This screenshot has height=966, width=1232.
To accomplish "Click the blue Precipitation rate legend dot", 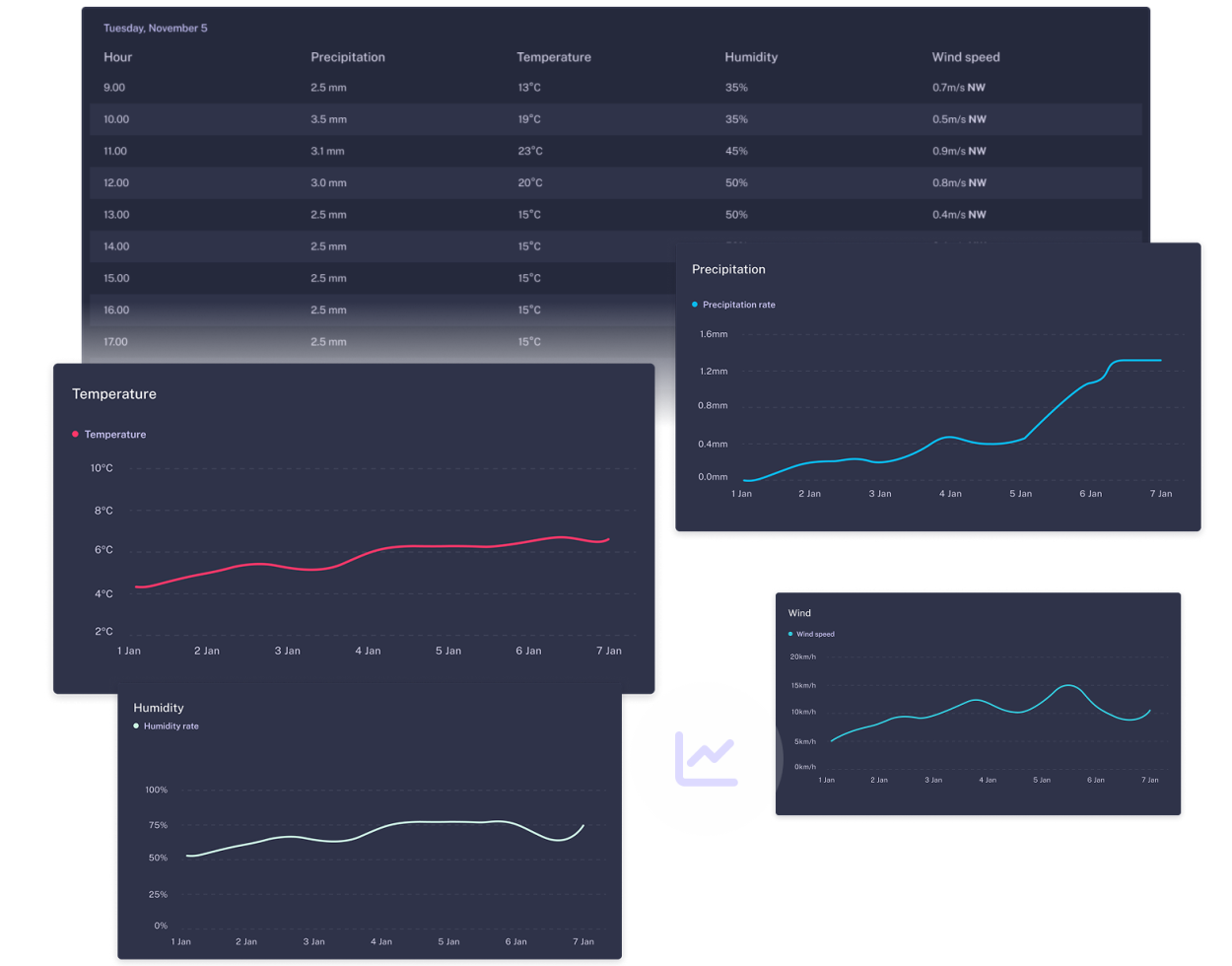I will click(x=695, y=305).
